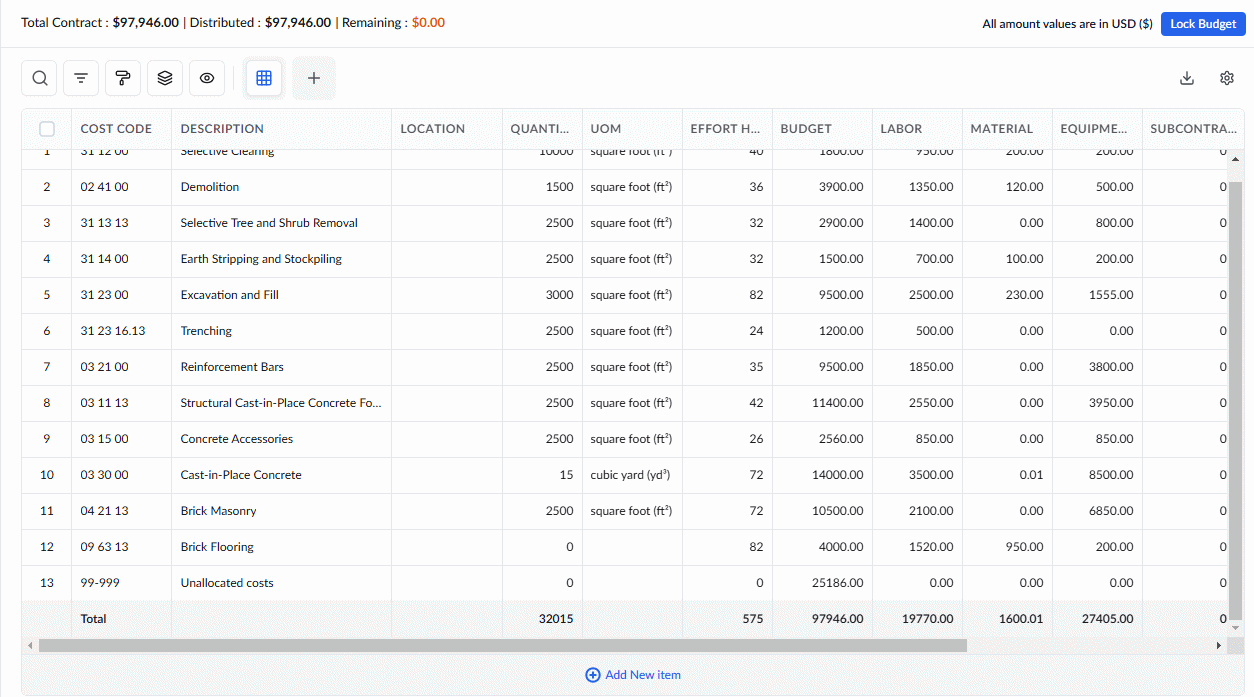Select the Trenching row description
Viewport: 1254px width, 697px height.
coord(281,331)
